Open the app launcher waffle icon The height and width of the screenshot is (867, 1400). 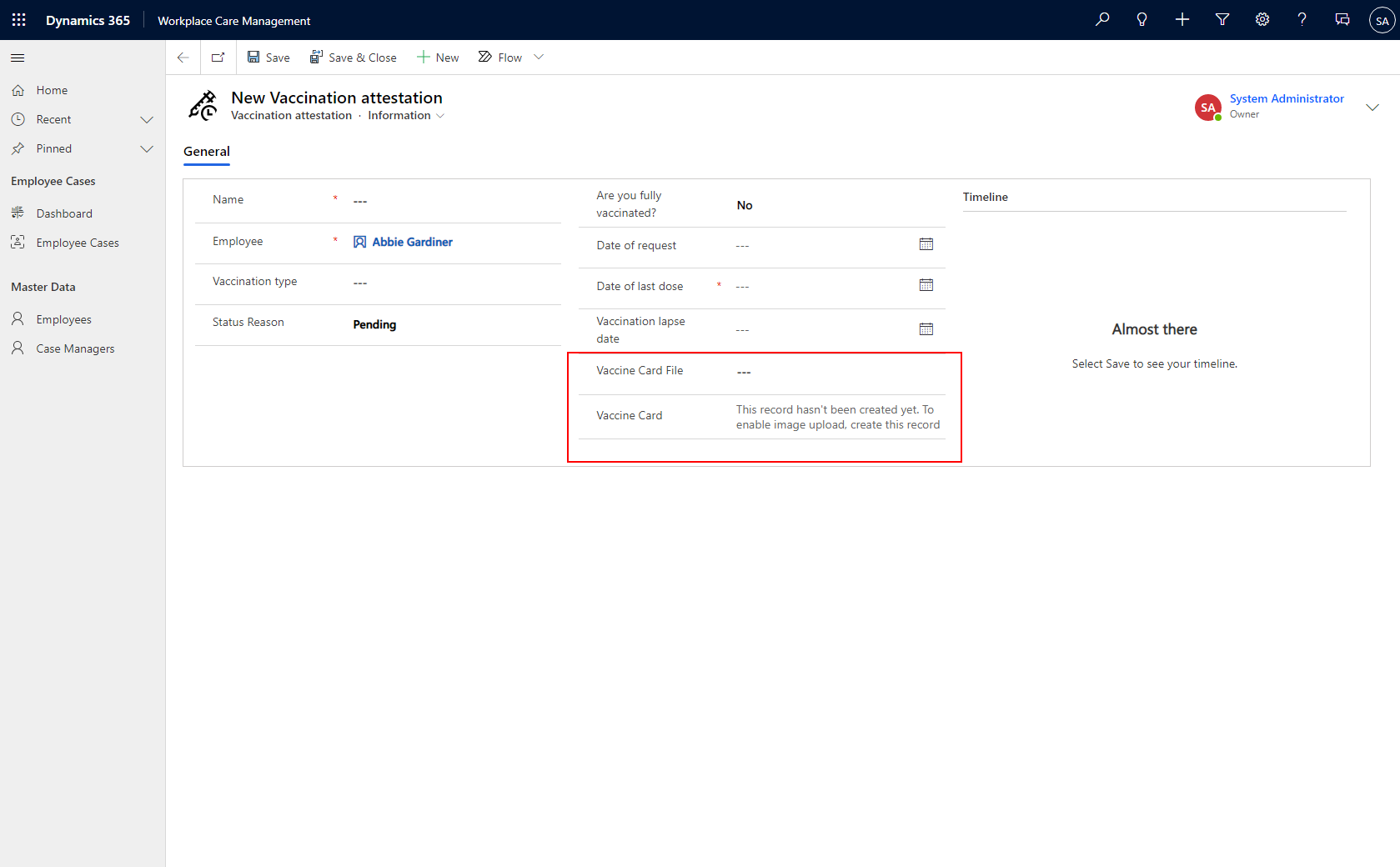[x=18, y=20]
